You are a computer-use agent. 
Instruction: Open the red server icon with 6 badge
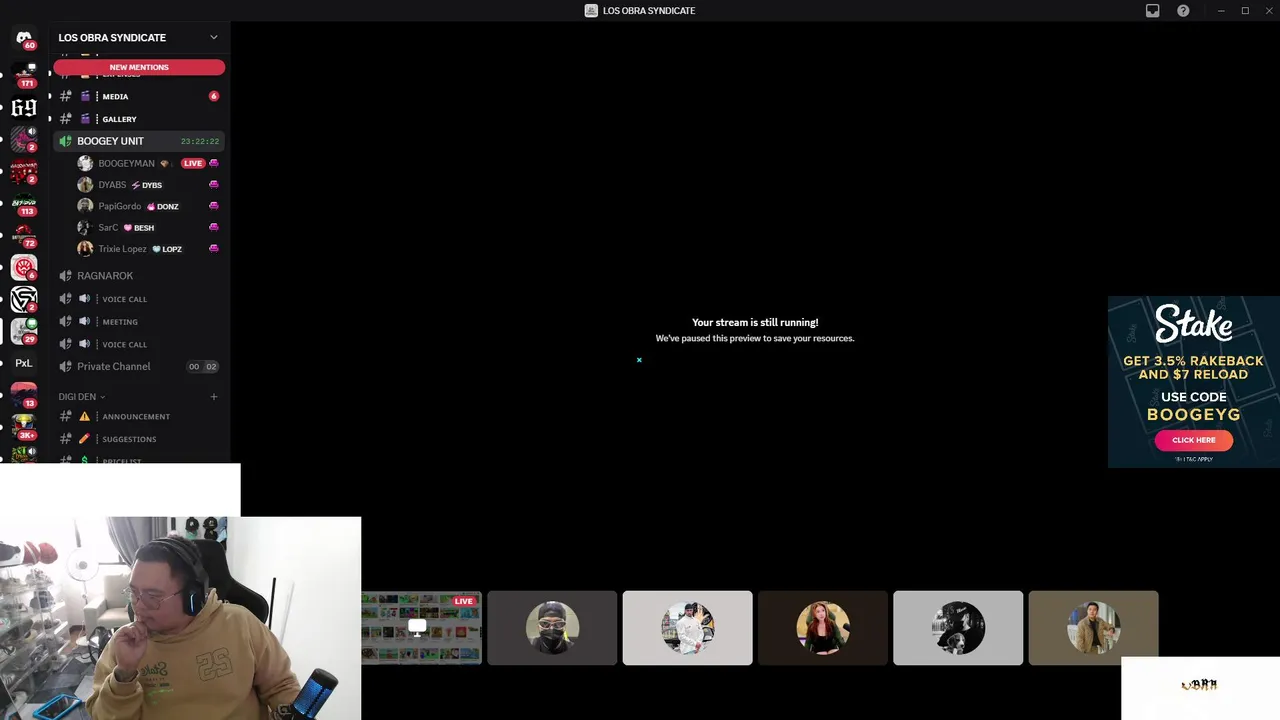[x=24, y=267]
